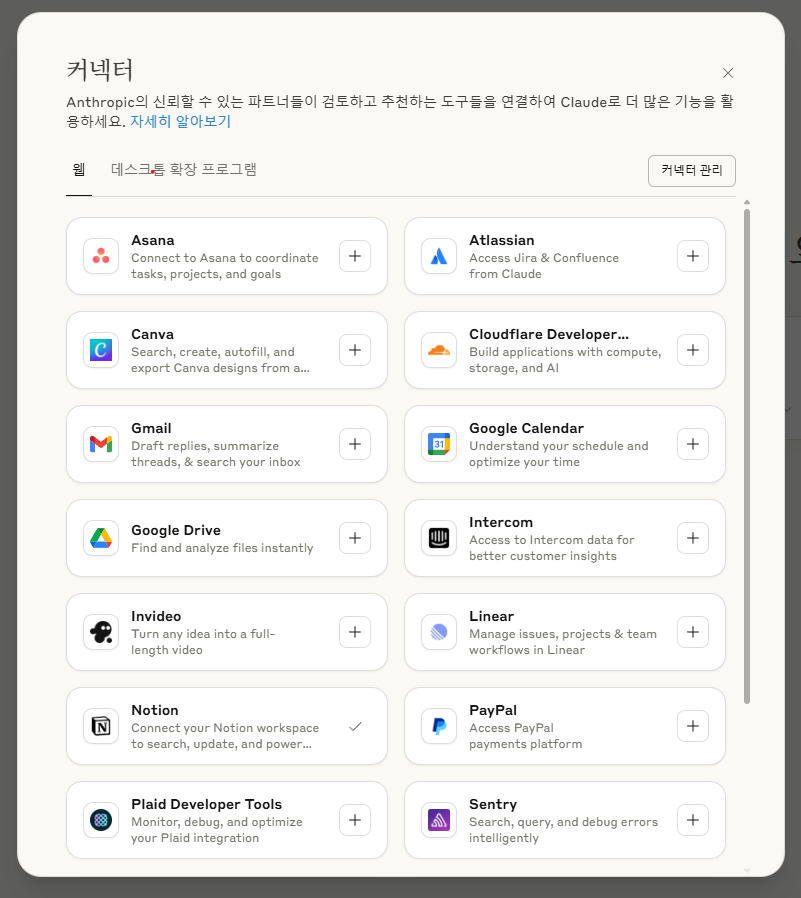Add the Invideo connector
The height and width of the screenshot is (898, 801).
pos(355,632)
